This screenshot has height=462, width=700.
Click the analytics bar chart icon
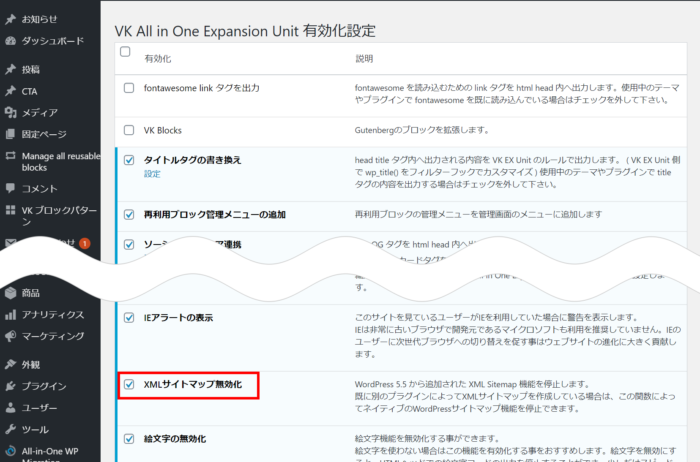[x=10, y=315]
